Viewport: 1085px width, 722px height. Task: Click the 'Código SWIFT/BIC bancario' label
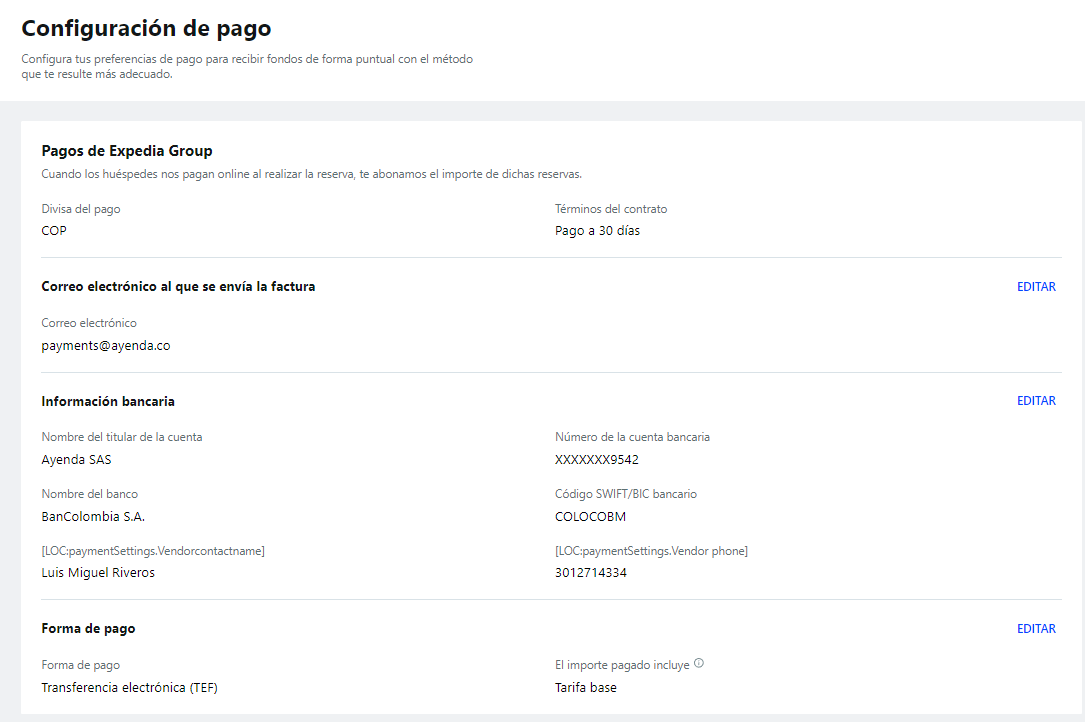click(x=626, y=494)
